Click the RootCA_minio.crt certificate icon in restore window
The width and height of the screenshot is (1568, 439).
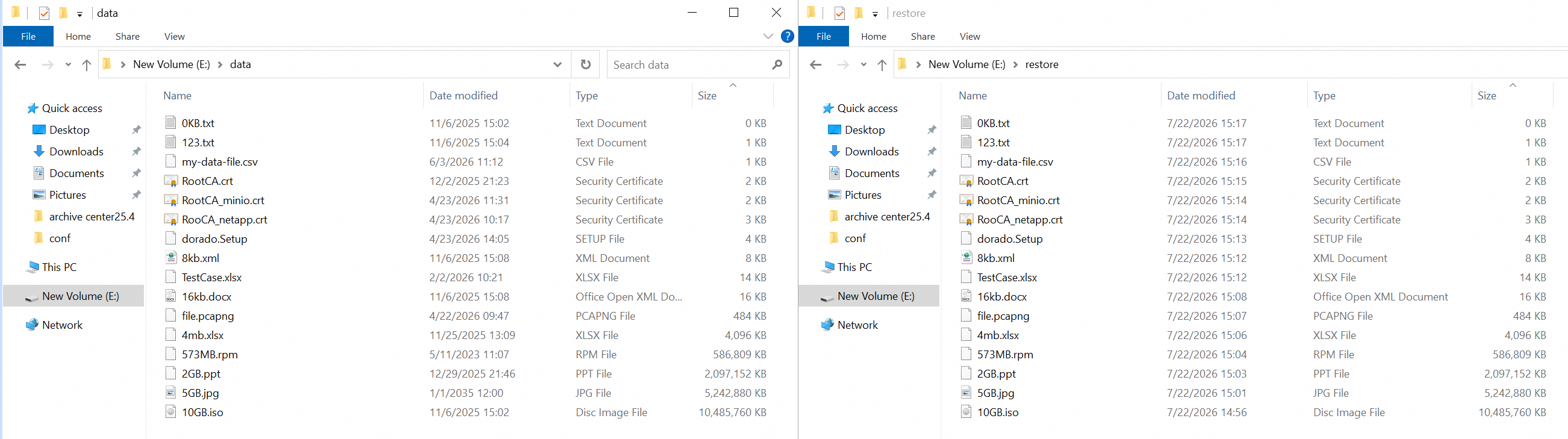click(966, 201)
